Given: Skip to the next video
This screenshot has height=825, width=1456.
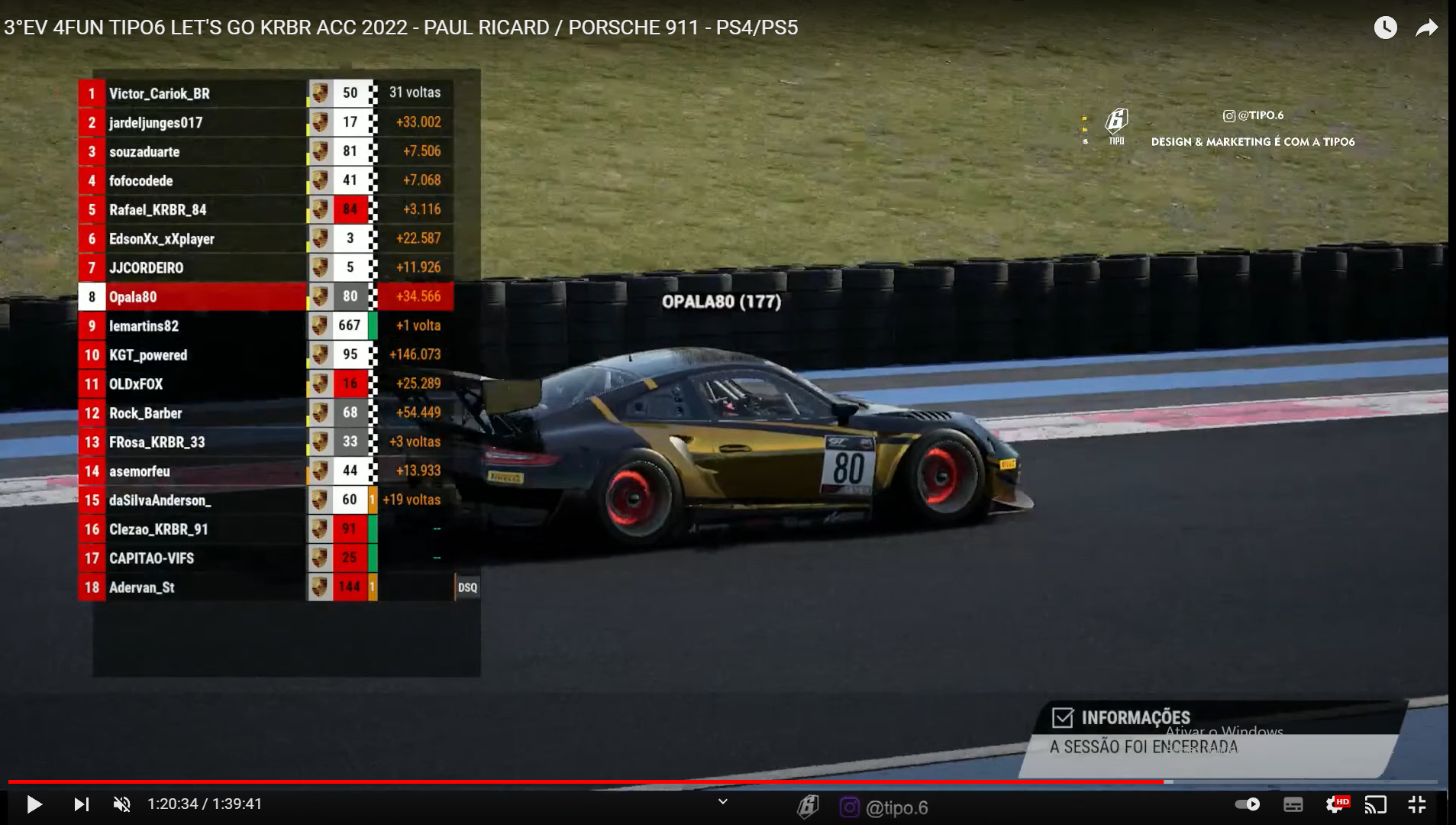Looking at the screenshot, I should (81, 804).
